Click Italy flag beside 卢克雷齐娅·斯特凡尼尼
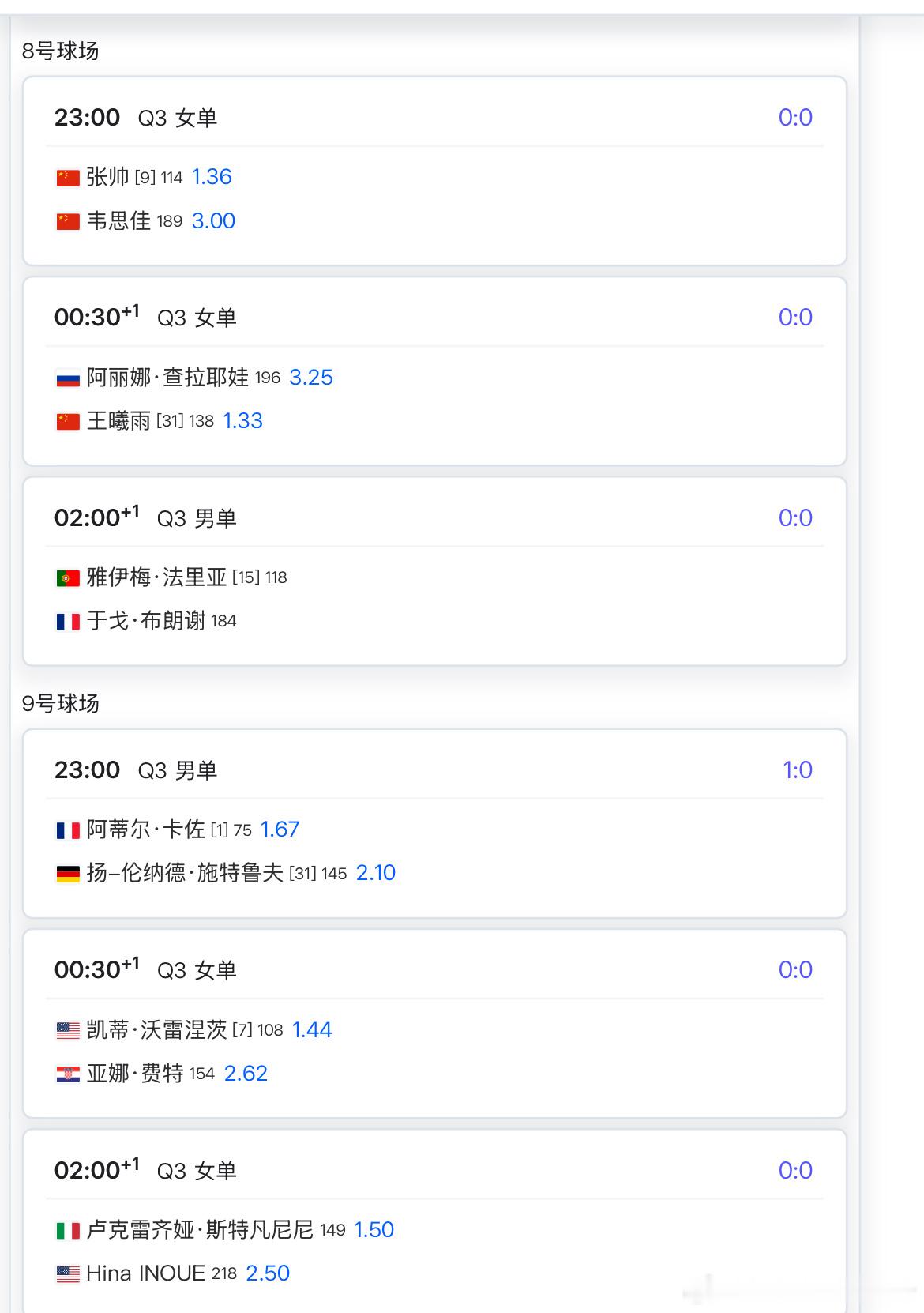Image resolution: width=924 pixels, height=1313 pixels. [68, 1231]
